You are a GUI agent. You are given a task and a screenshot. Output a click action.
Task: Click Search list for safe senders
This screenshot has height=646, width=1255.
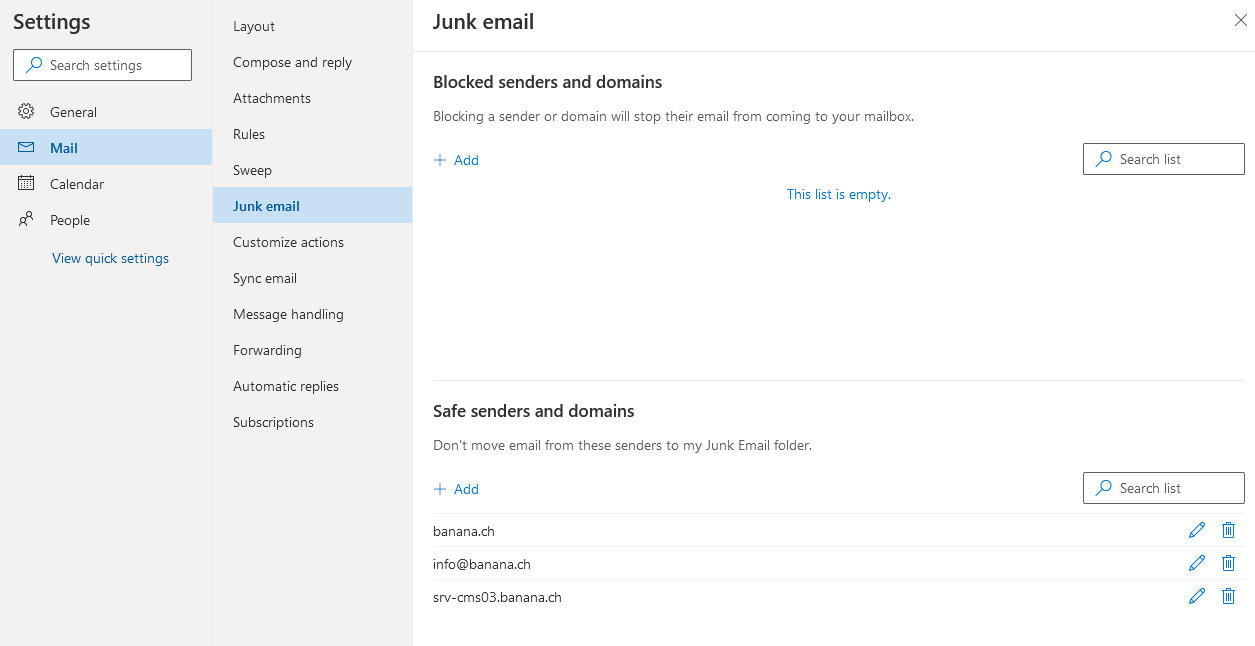(1163, 488)
